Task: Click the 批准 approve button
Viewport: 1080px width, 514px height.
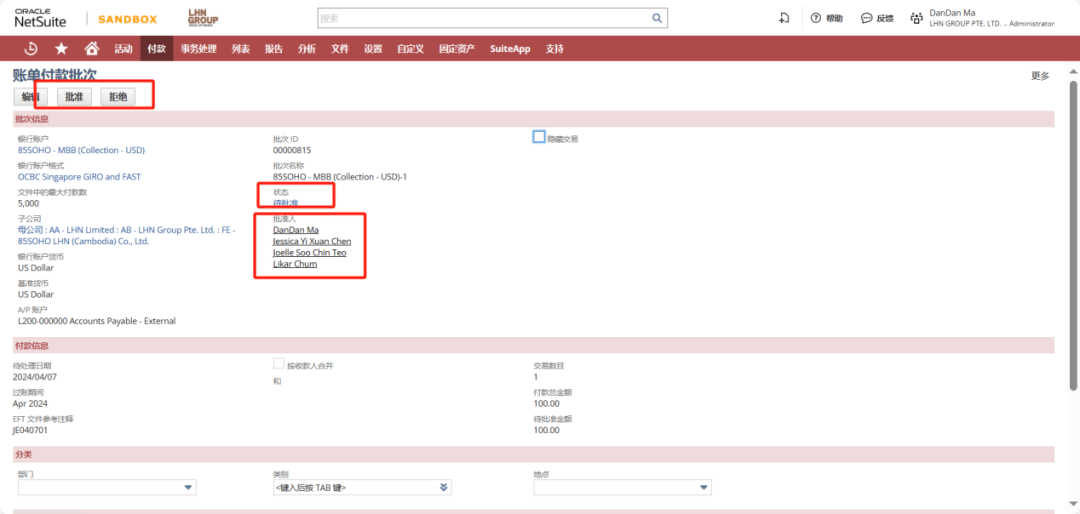Action: pyautogui.click(x=74, y=97)
